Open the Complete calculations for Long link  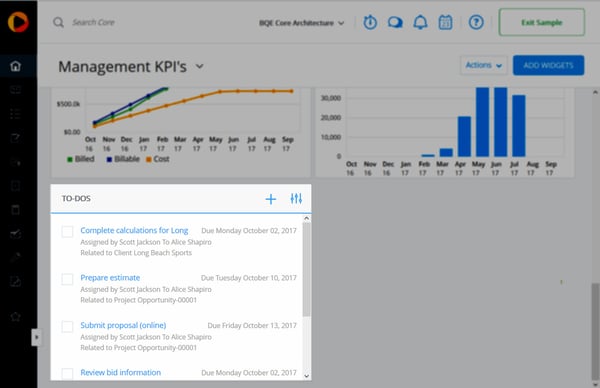(134, 230)
